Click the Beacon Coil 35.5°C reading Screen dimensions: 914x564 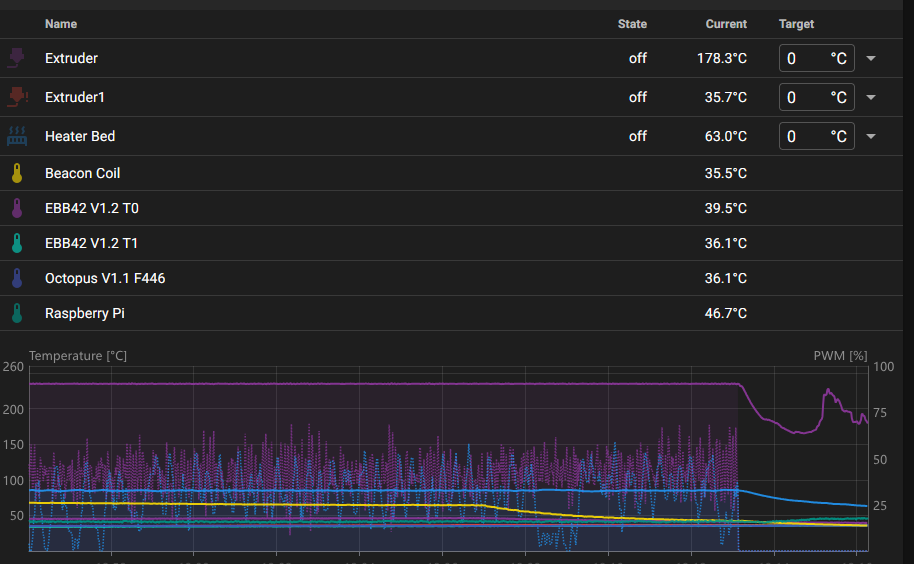725,173
